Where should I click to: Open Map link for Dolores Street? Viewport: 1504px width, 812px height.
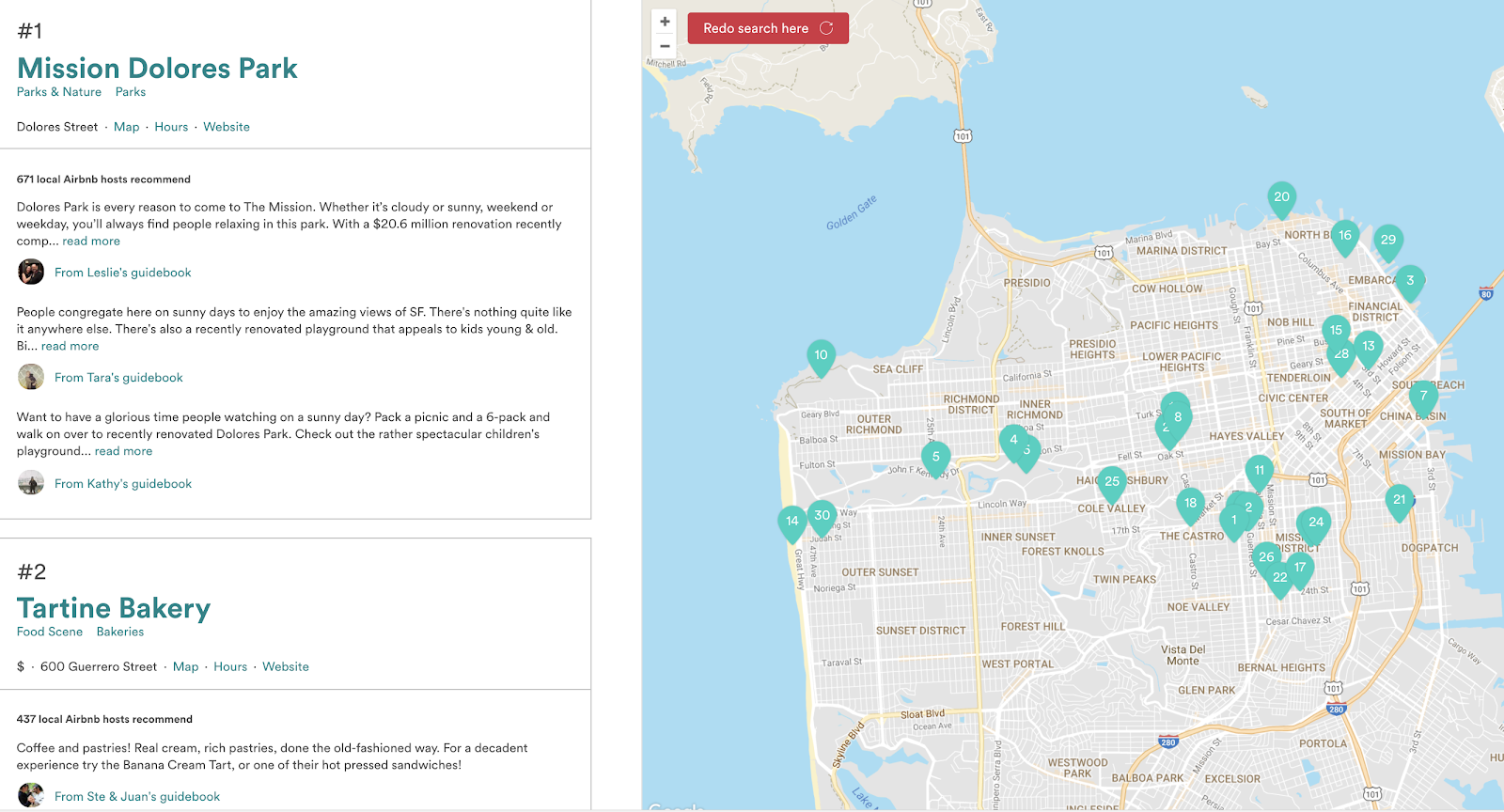126,127
